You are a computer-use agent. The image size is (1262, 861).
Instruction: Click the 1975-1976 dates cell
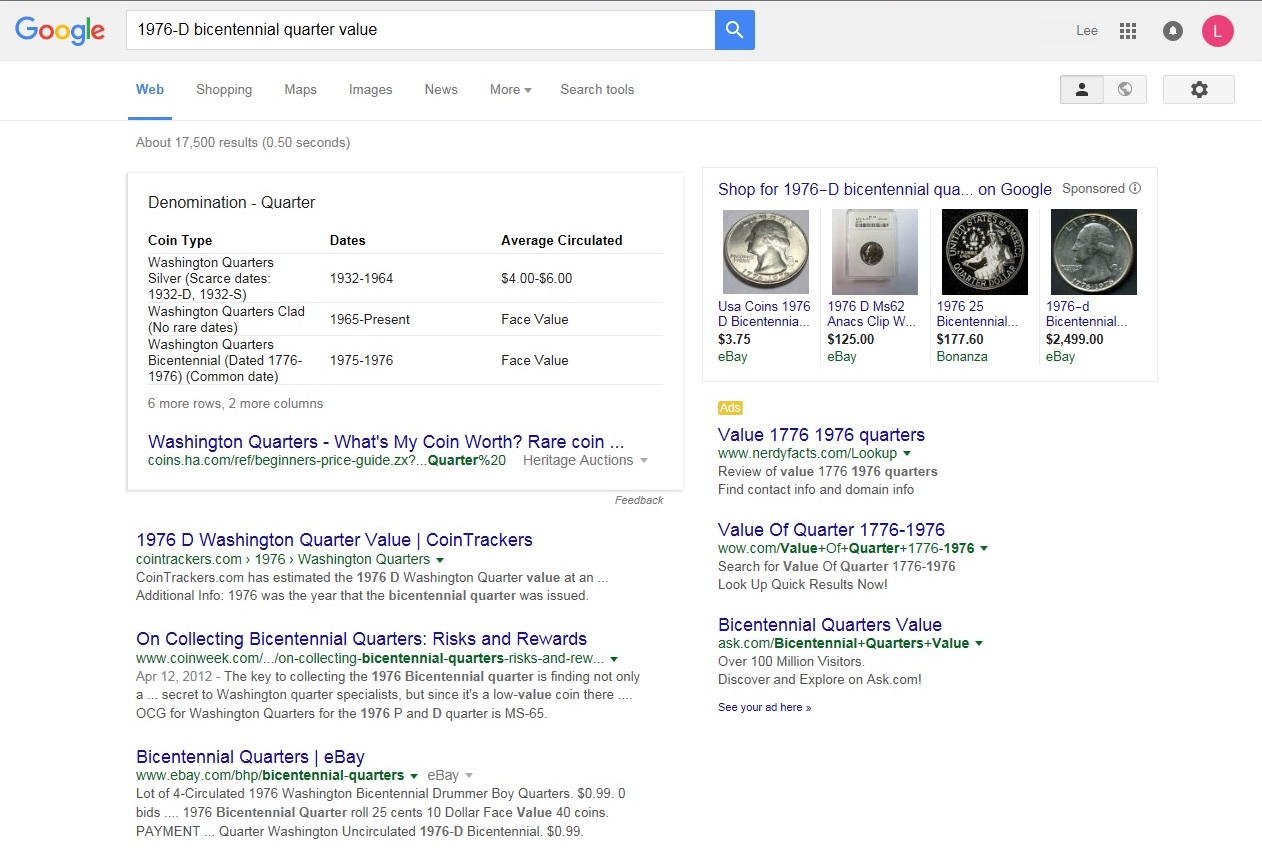click(x=362, y=360)
